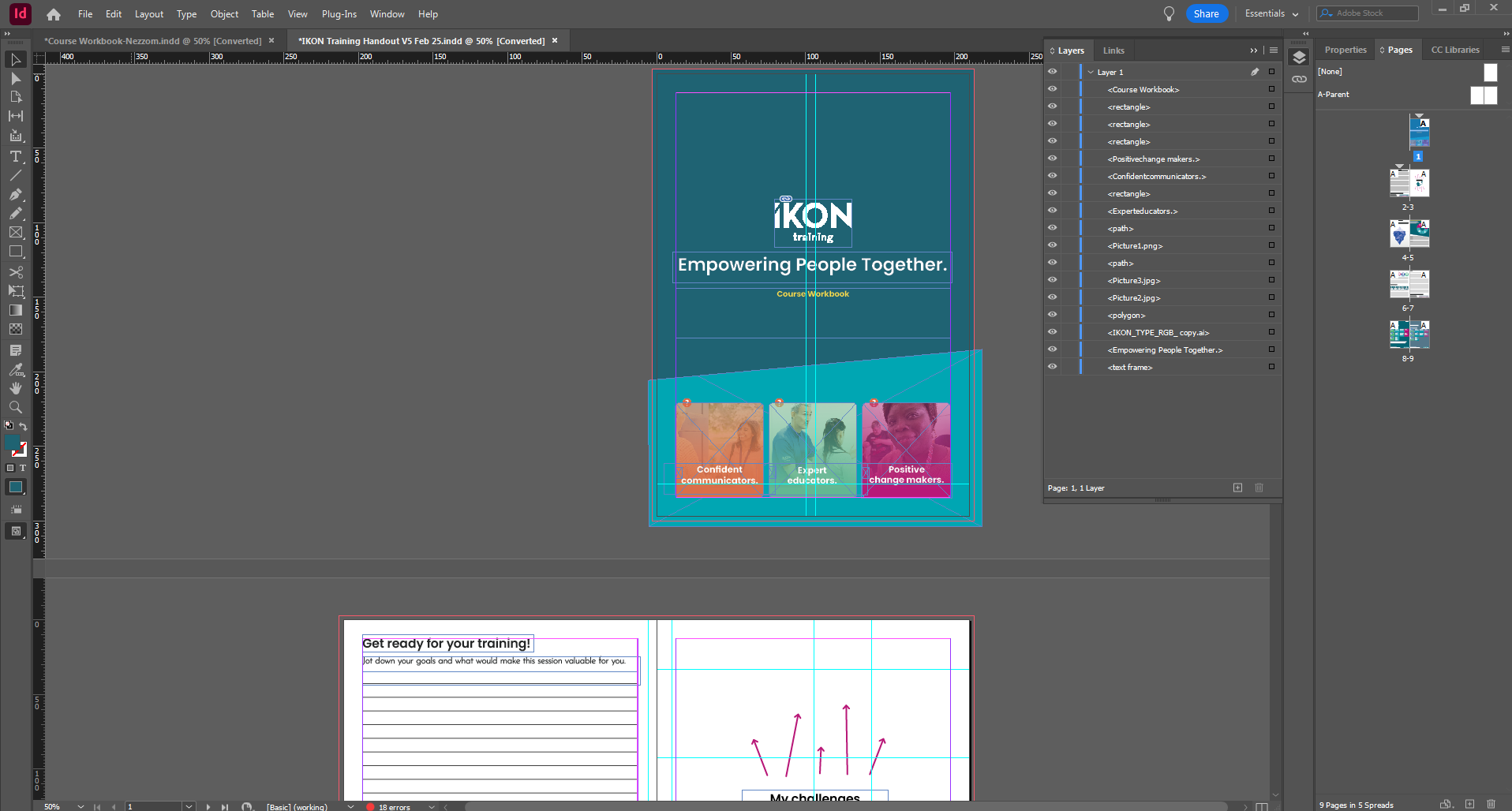This screenshot has width=1512, height=811.
Task: Select the Content Collector tool
Action: [x=15, y=136]
